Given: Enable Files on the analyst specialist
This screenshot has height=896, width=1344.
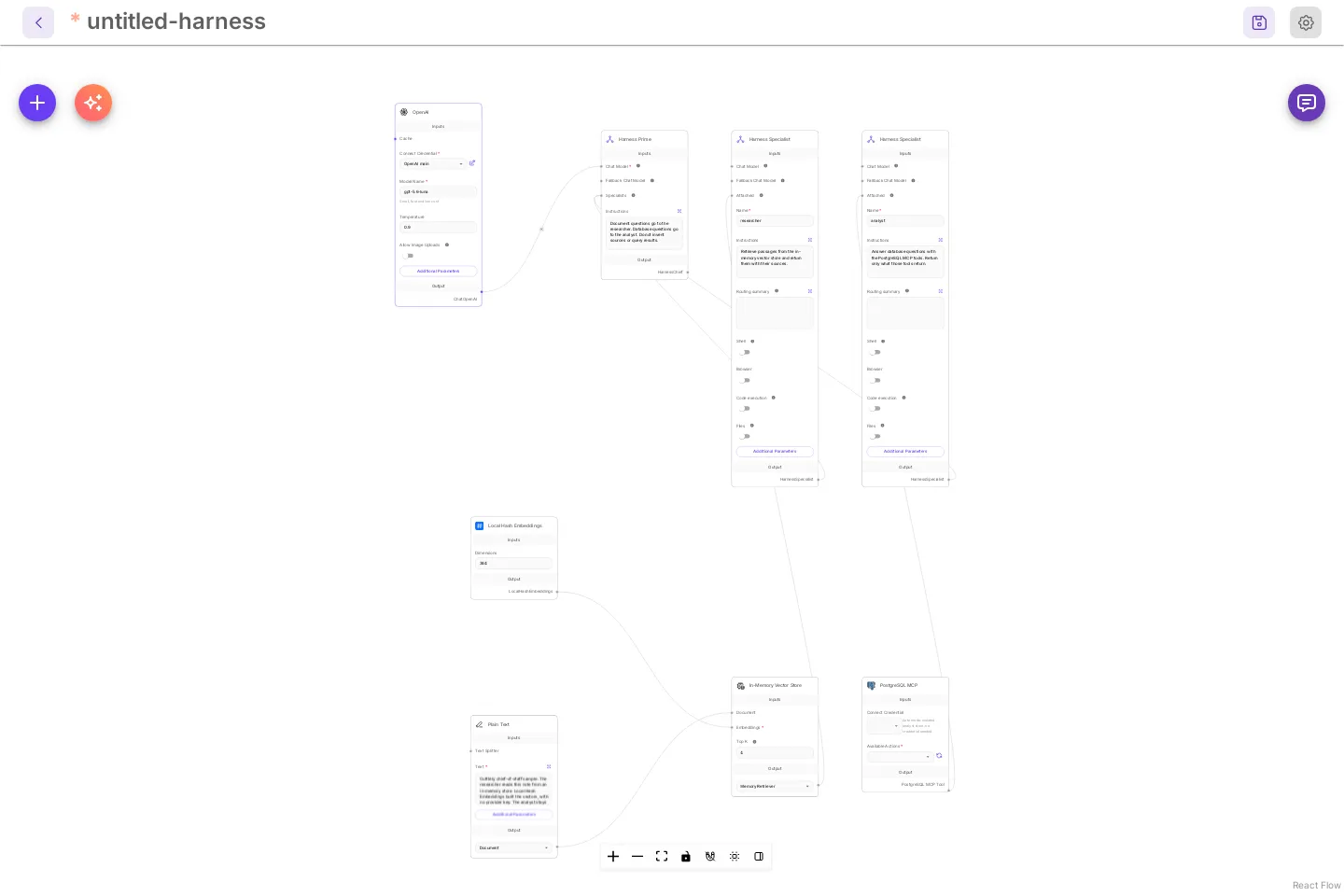Looking at the screenshot, I should click(875, 437).
